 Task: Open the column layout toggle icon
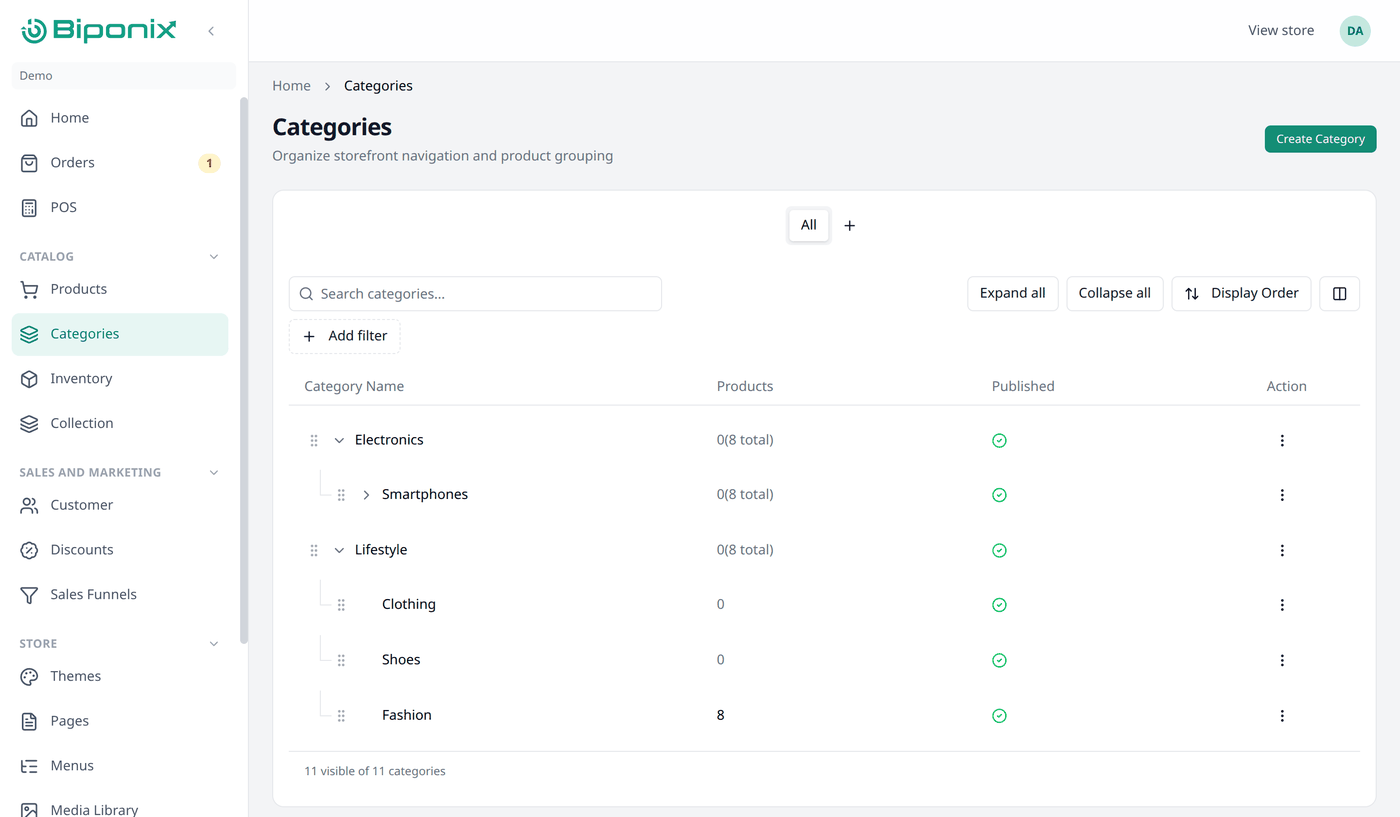[x=1340, y=294]
